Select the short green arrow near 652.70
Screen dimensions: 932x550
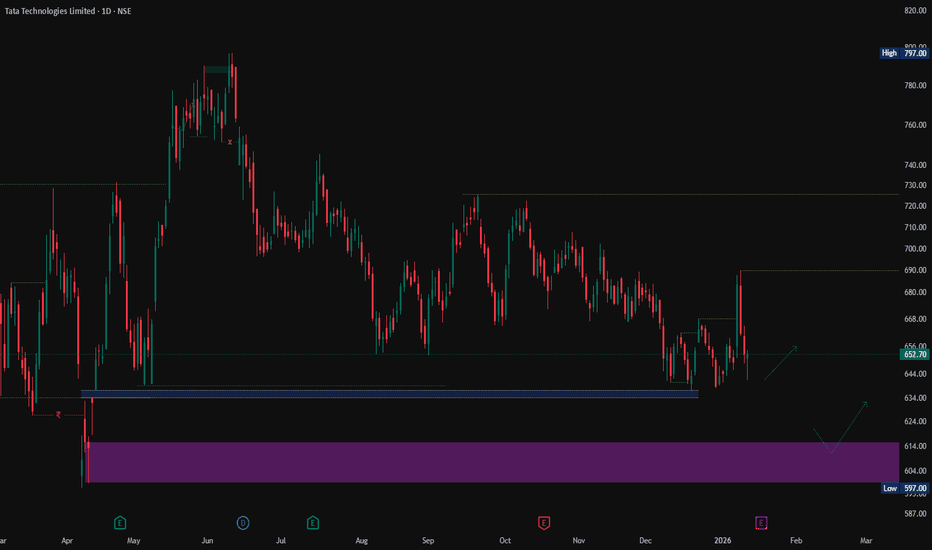tap(781, 362)
